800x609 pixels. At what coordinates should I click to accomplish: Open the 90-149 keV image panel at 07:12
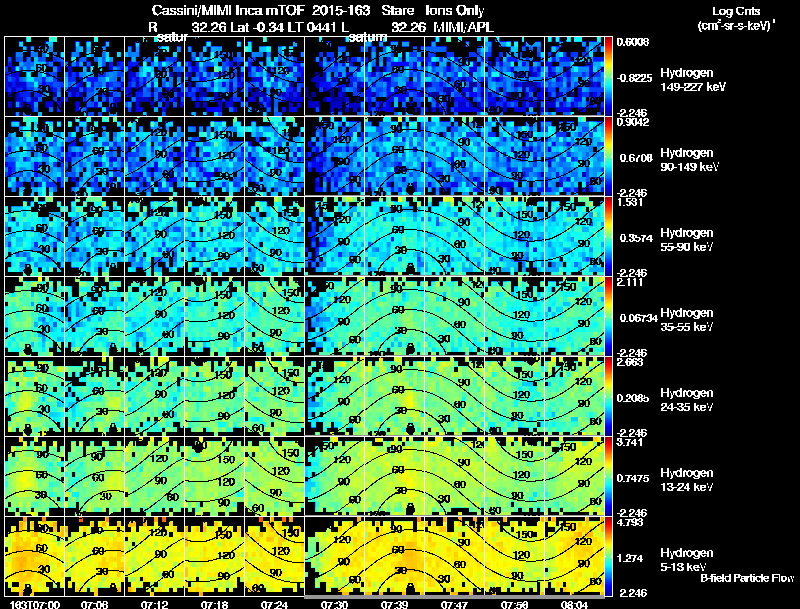pyautogui.click(x=154, y=156)
